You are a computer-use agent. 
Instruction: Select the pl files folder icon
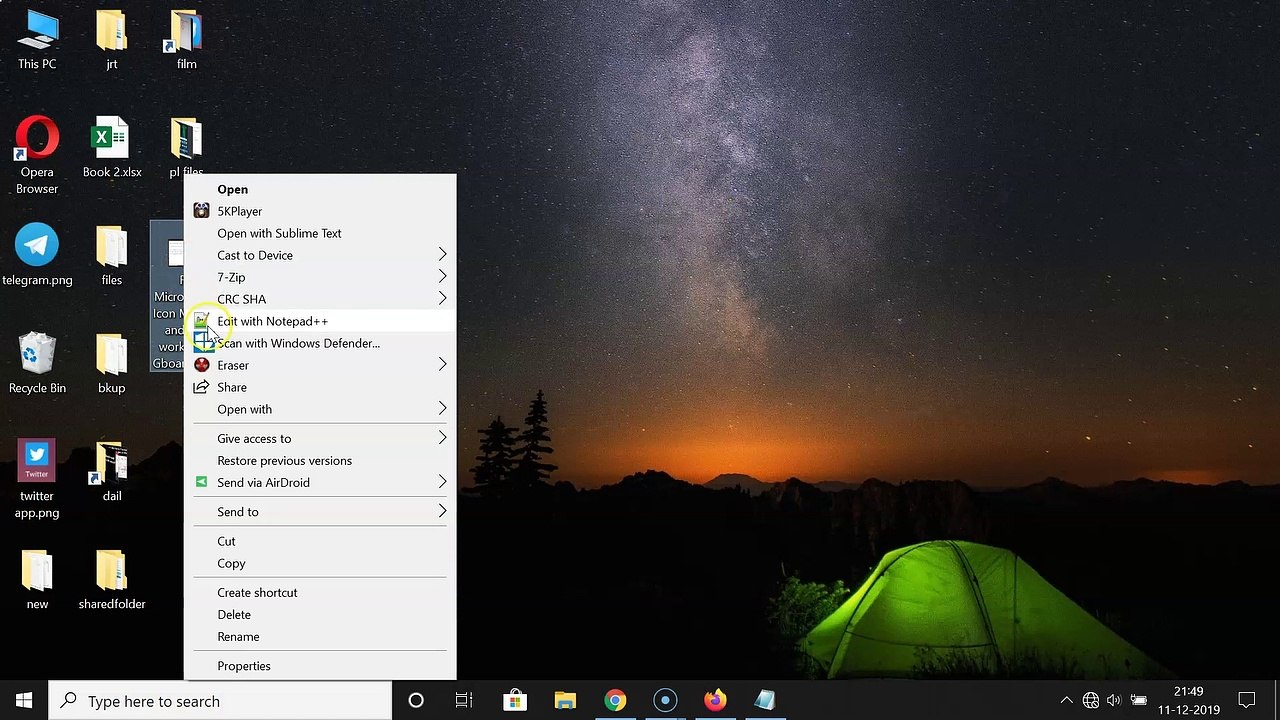[186, 147]
